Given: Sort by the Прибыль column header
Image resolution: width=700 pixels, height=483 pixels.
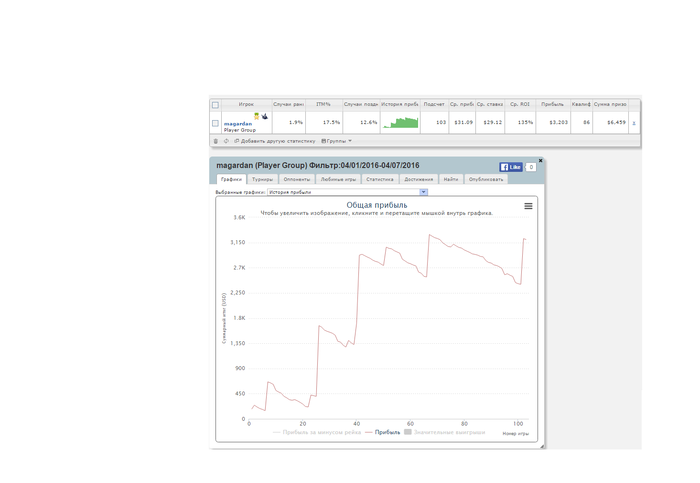Looking at the screenshot, I should (x=553, y=104).
